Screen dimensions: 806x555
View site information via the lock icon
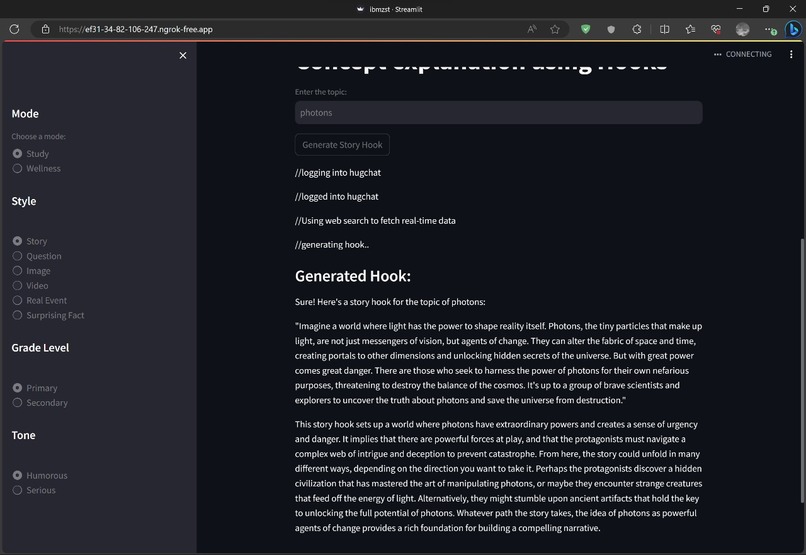(x=45, y=29)
